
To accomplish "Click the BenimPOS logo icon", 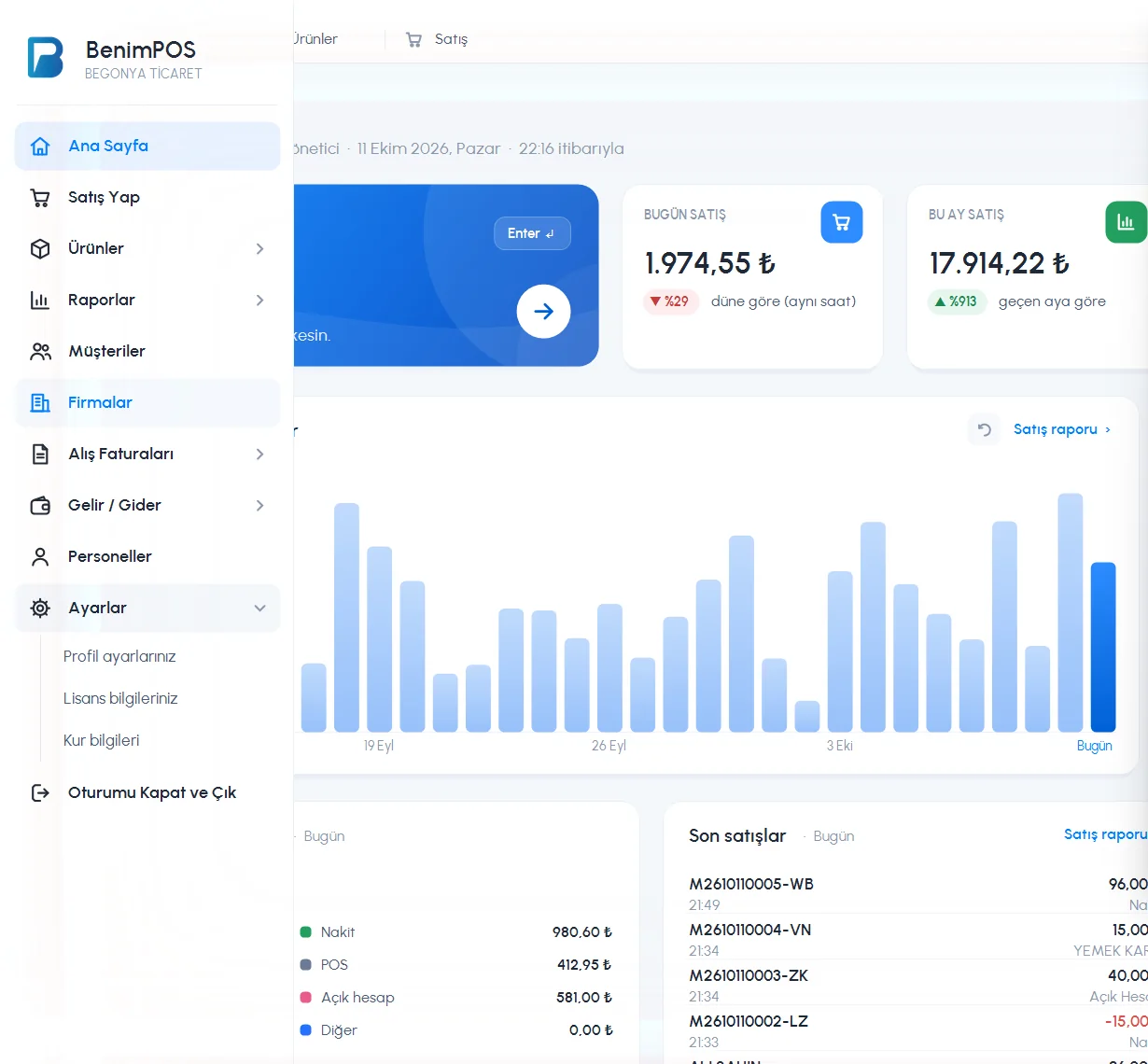I will tap(46, 57).
